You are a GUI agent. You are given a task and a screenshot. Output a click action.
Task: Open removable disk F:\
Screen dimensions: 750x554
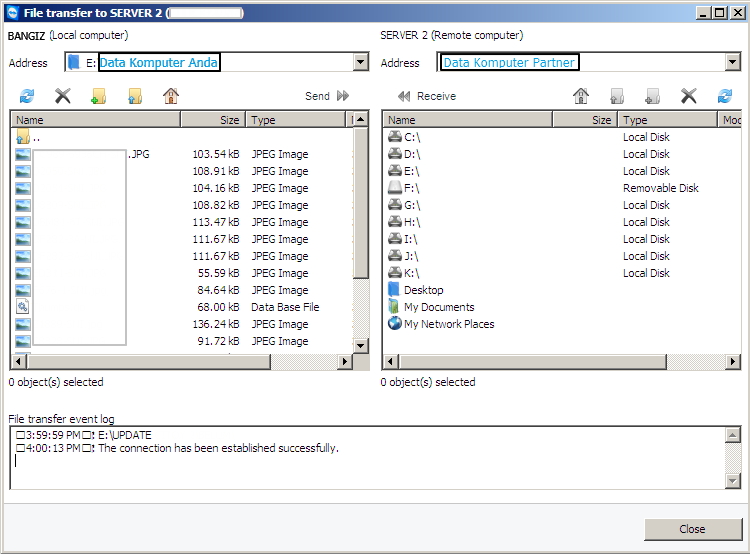(x=404, y=188)
